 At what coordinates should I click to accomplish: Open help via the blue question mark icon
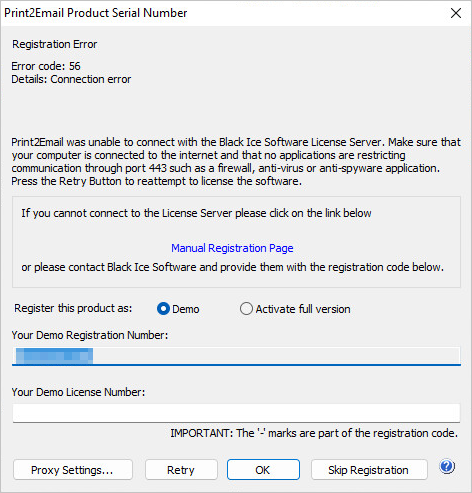click(x=447, y=467)
